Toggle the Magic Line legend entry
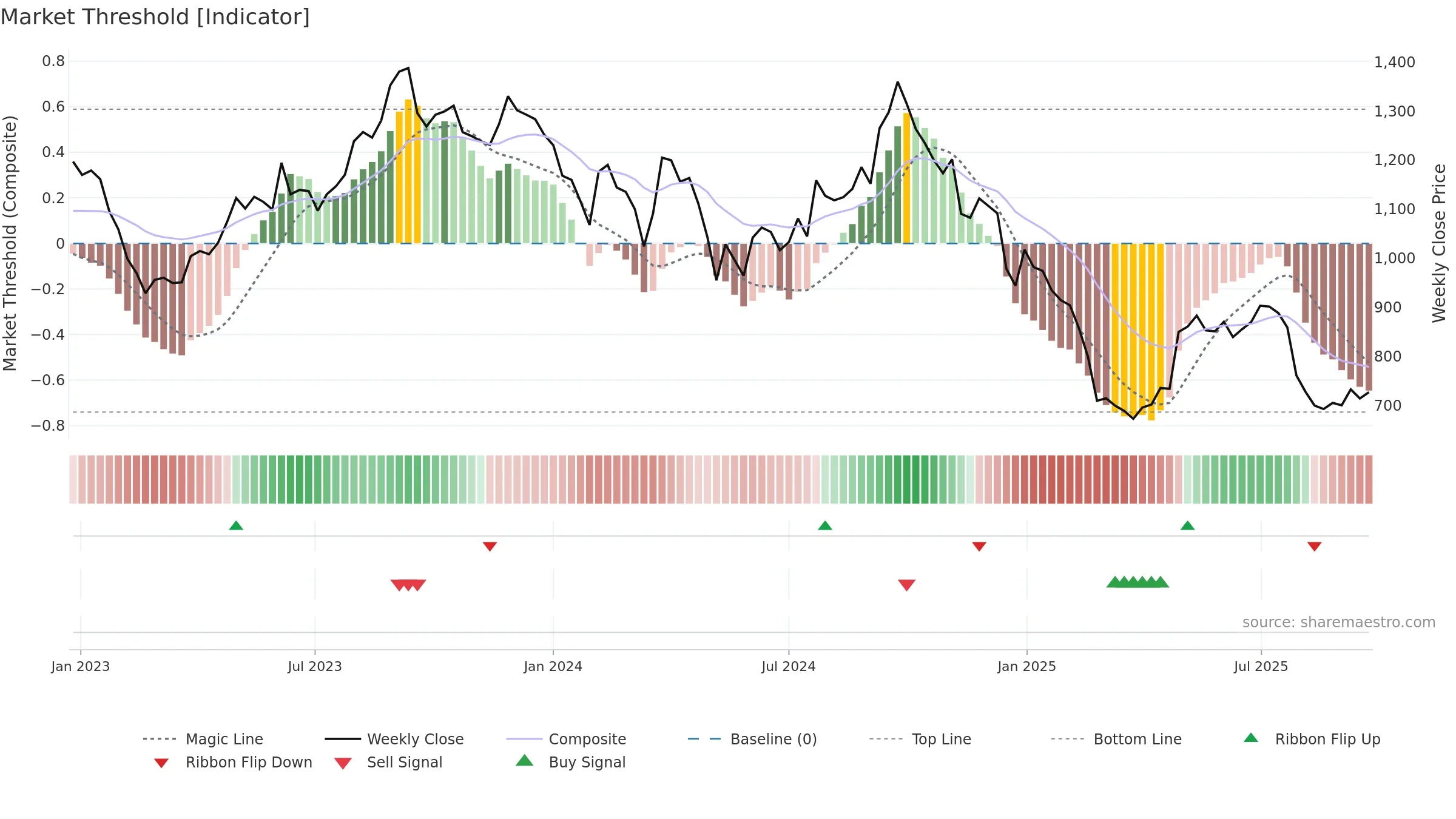Screen dimensions: 1456x819 point(203,739)
